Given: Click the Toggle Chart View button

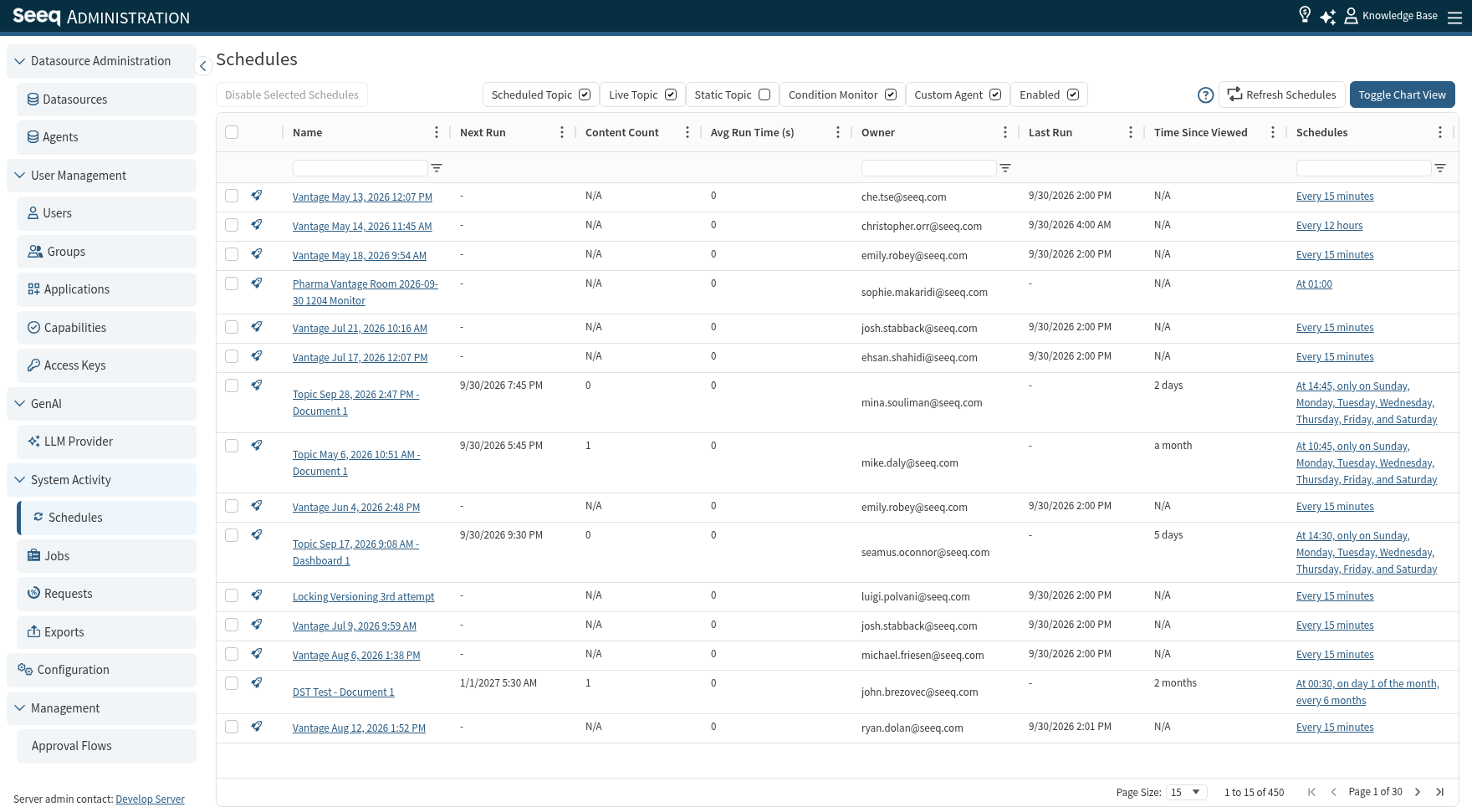Looking at the screenshot, I should (x=1402, y=94).
